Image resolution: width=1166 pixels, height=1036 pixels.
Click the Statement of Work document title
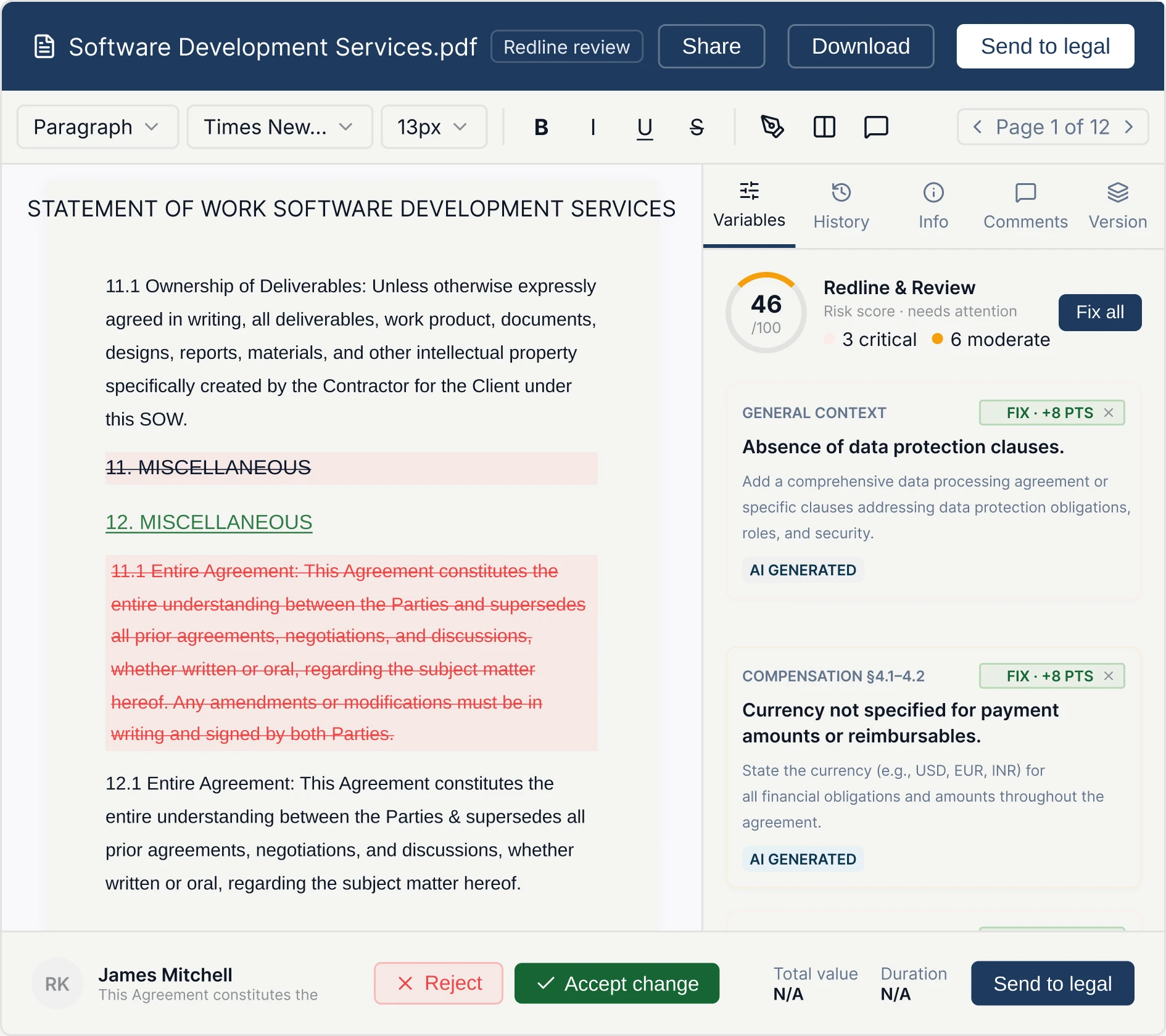point(352,209)
